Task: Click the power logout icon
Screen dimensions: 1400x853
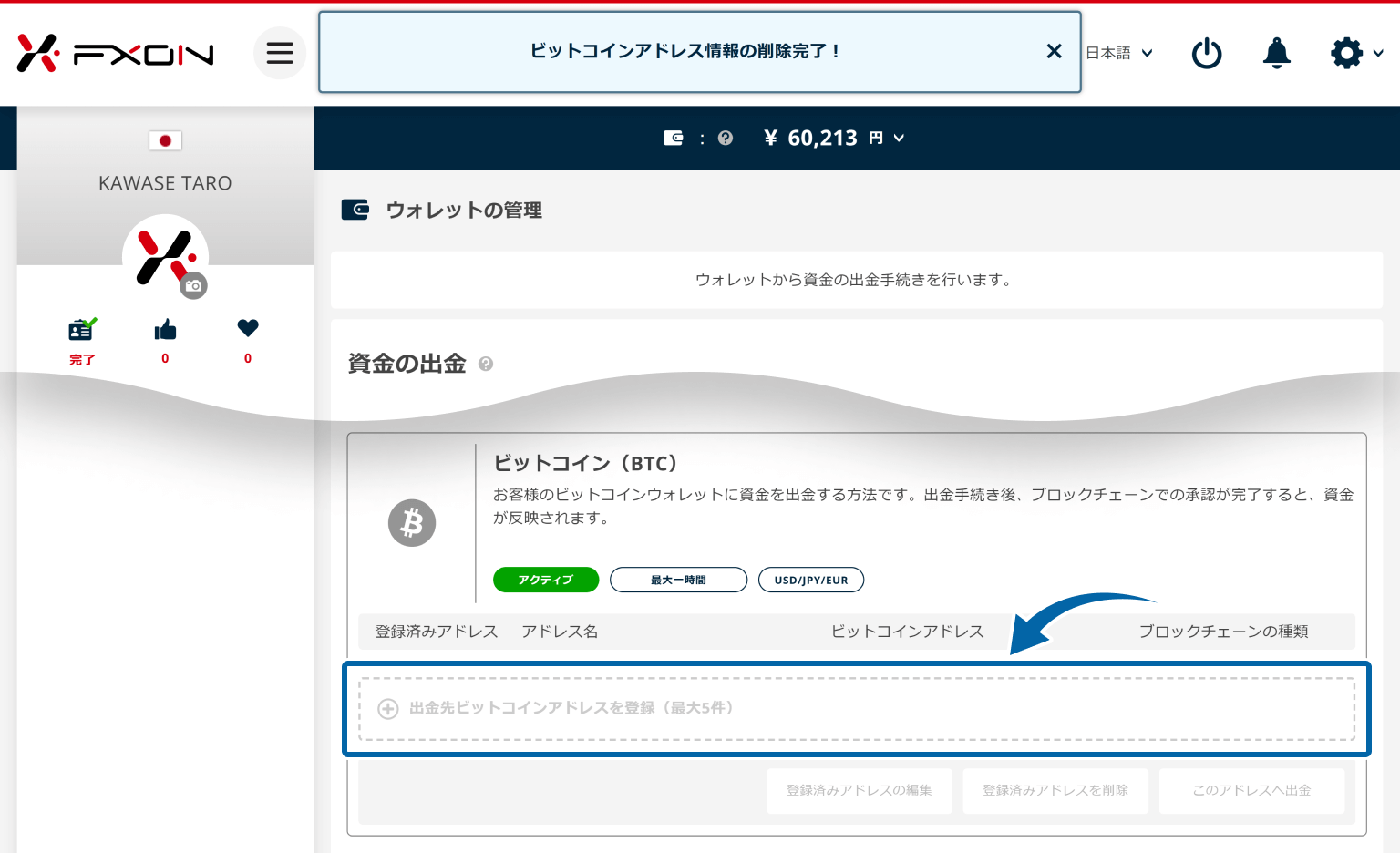Action: click(1207, 53)
